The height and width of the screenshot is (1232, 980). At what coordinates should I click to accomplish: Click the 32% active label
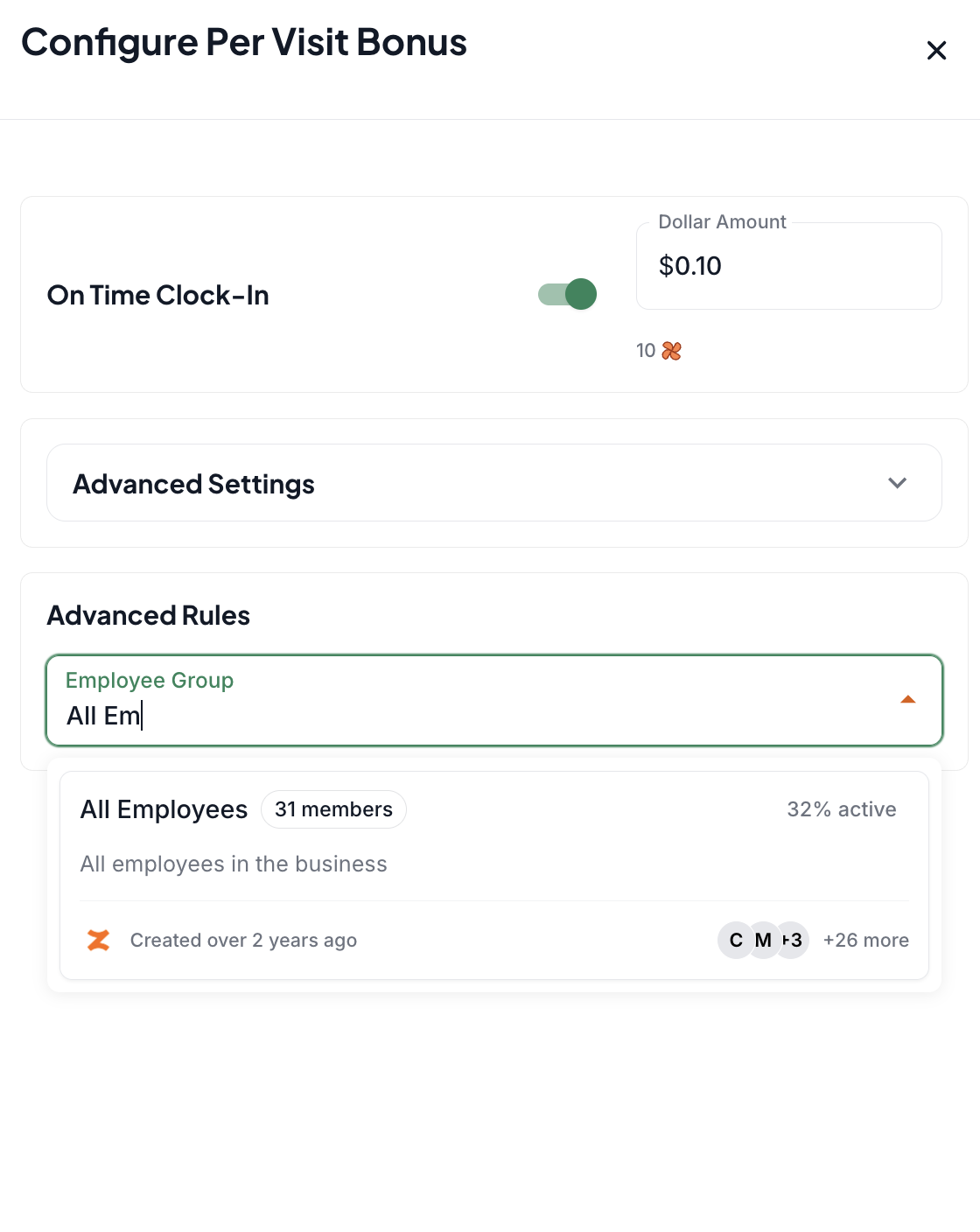point(842,809)
